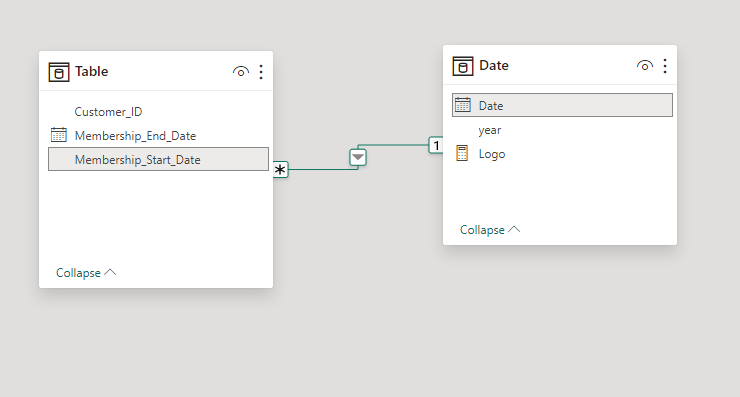Click the relationship filter direction arrow
Screen dimensions: 740x397
358,157
